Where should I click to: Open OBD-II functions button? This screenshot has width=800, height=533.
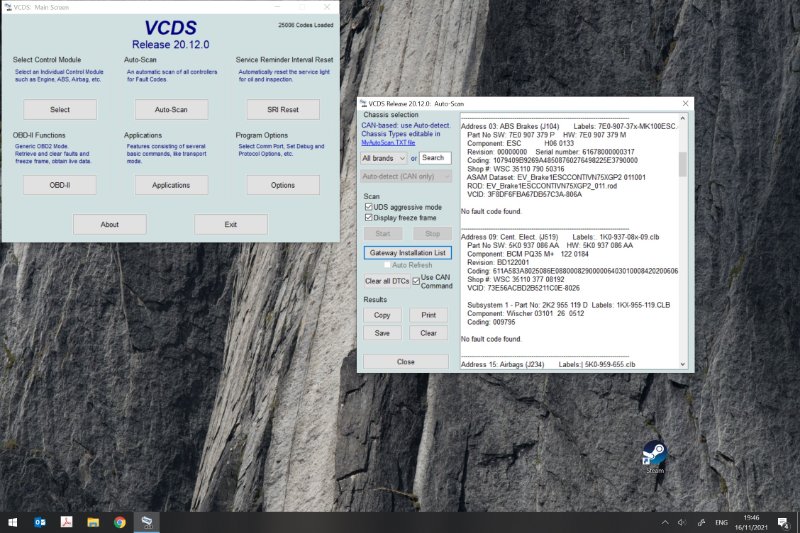[60, 185]
